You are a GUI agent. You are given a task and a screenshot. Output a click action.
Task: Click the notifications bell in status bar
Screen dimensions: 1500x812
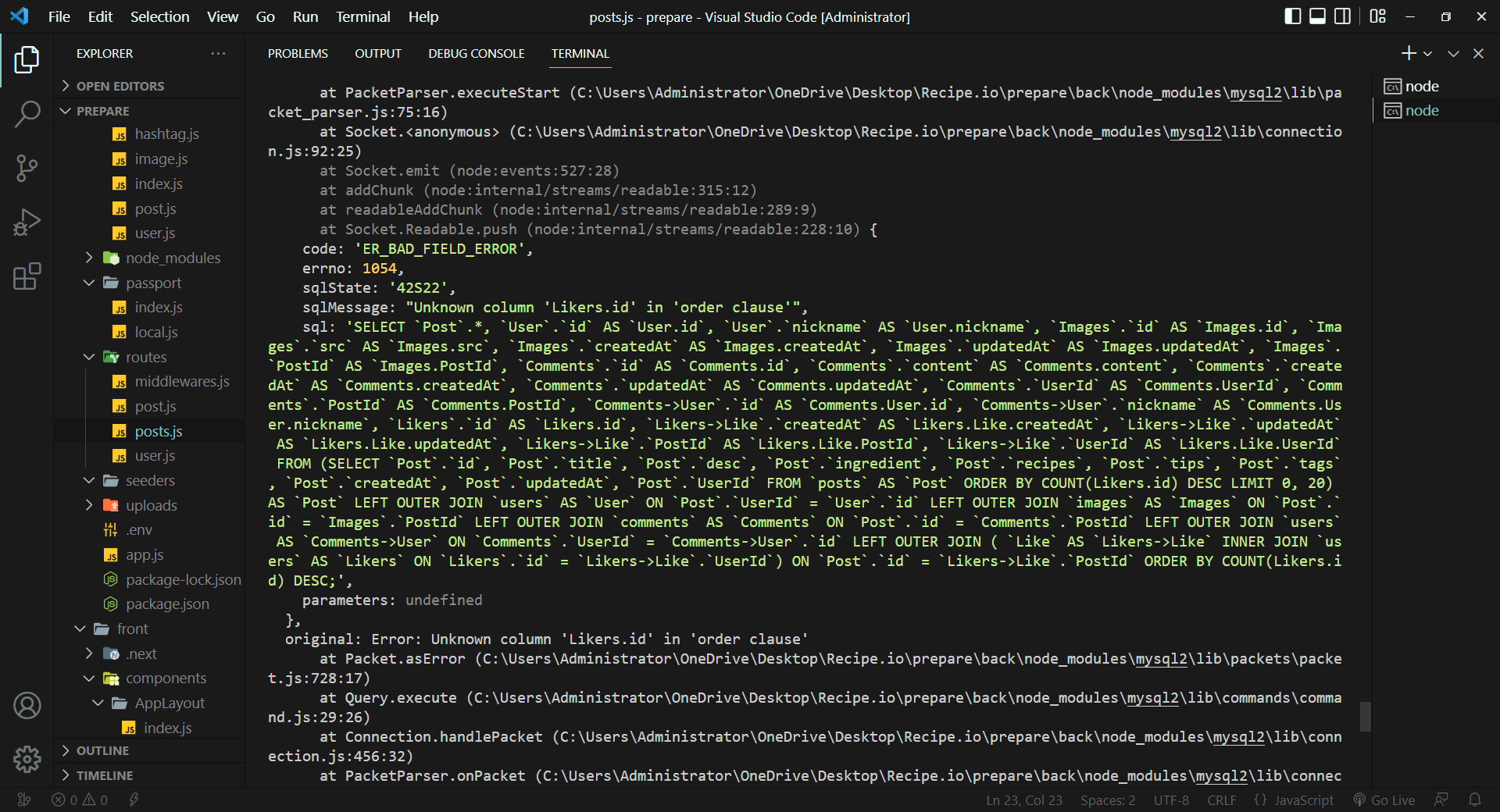[x=1475, y=800]
